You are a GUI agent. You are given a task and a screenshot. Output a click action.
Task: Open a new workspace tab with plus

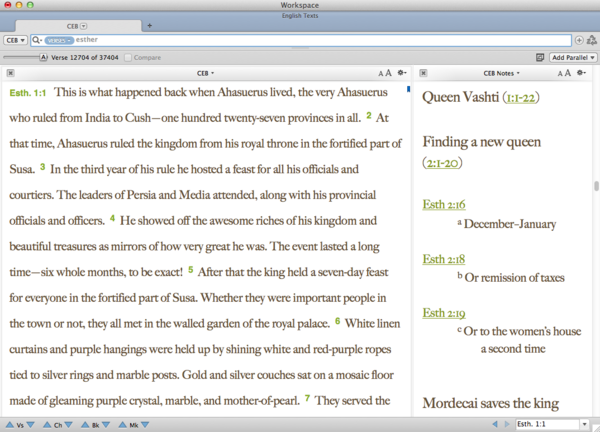[x=150, y=26]
